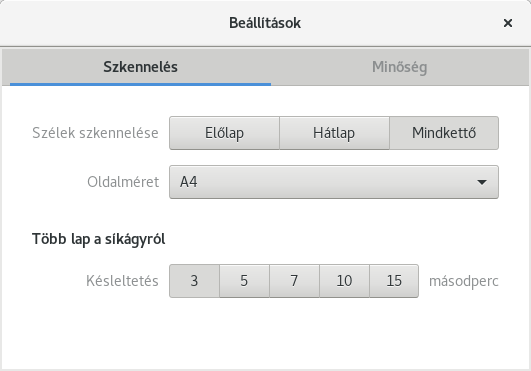Click the Több lap a síkágyról heading
531x371 pixels.
click(x=99, y=239)
